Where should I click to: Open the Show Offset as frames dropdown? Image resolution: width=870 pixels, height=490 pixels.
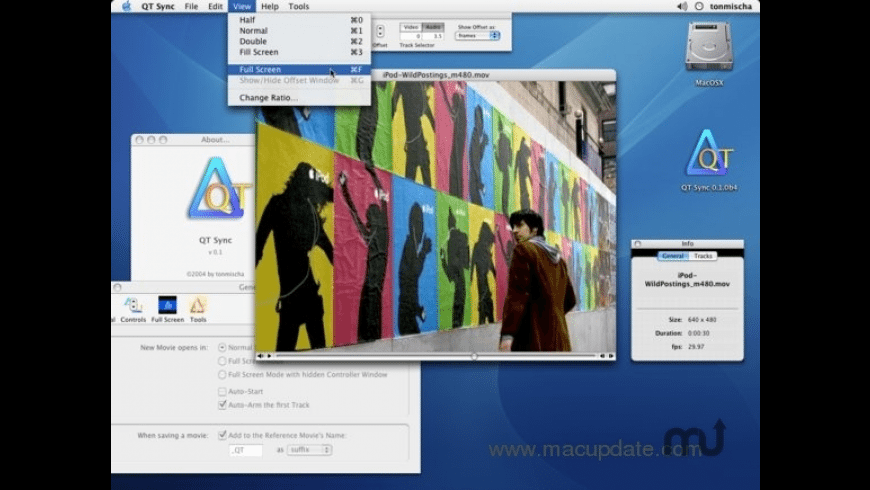point(477,36)
